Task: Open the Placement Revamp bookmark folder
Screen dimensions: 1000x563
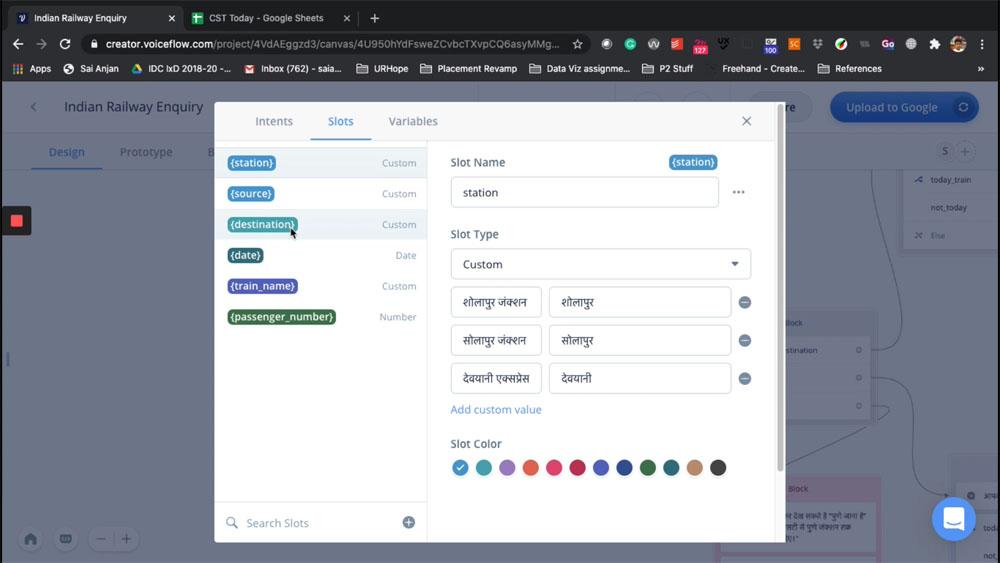Action: point(469,68)
